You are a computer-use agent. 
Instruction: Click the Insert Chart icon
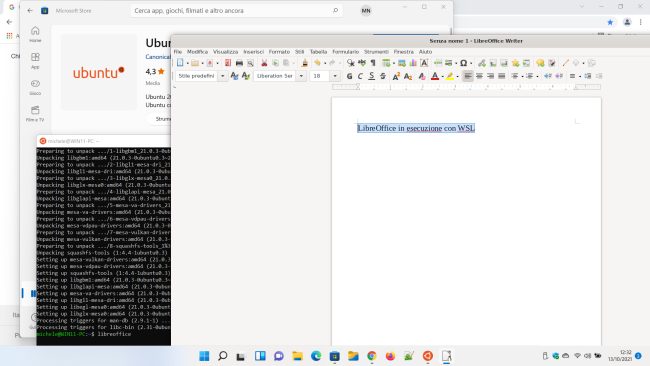click(413, 63)
